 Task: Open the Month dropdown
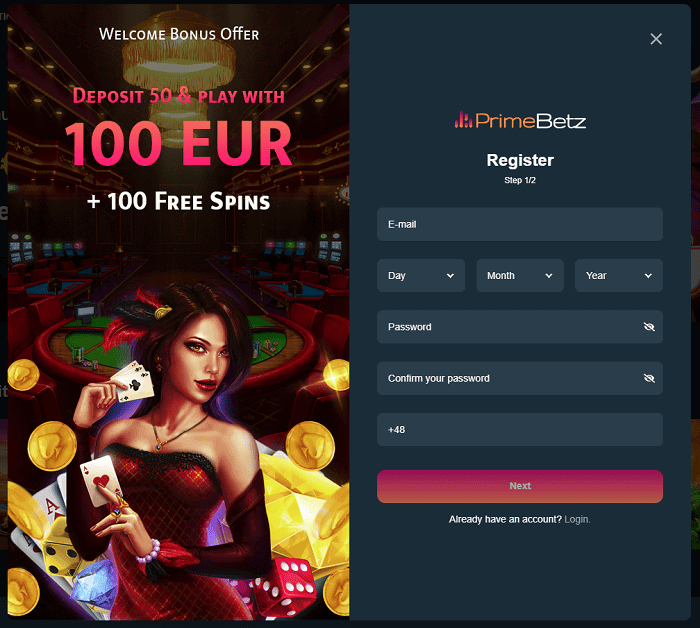pos(520,275)
